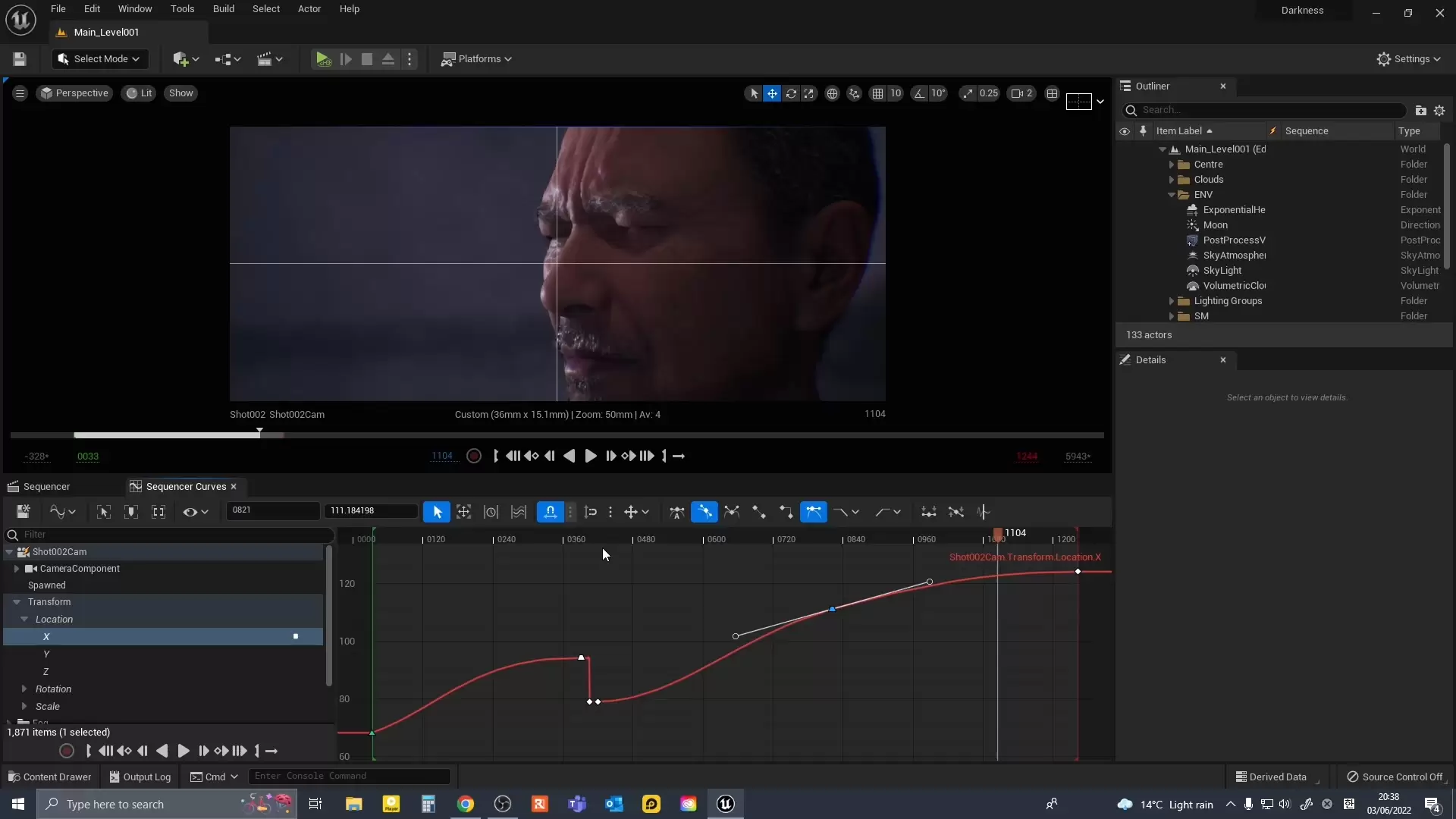The height and width of the screenshot is (819, 1456).
Task: Set key interpolation to linear tangent
Action: coord(759,512)
